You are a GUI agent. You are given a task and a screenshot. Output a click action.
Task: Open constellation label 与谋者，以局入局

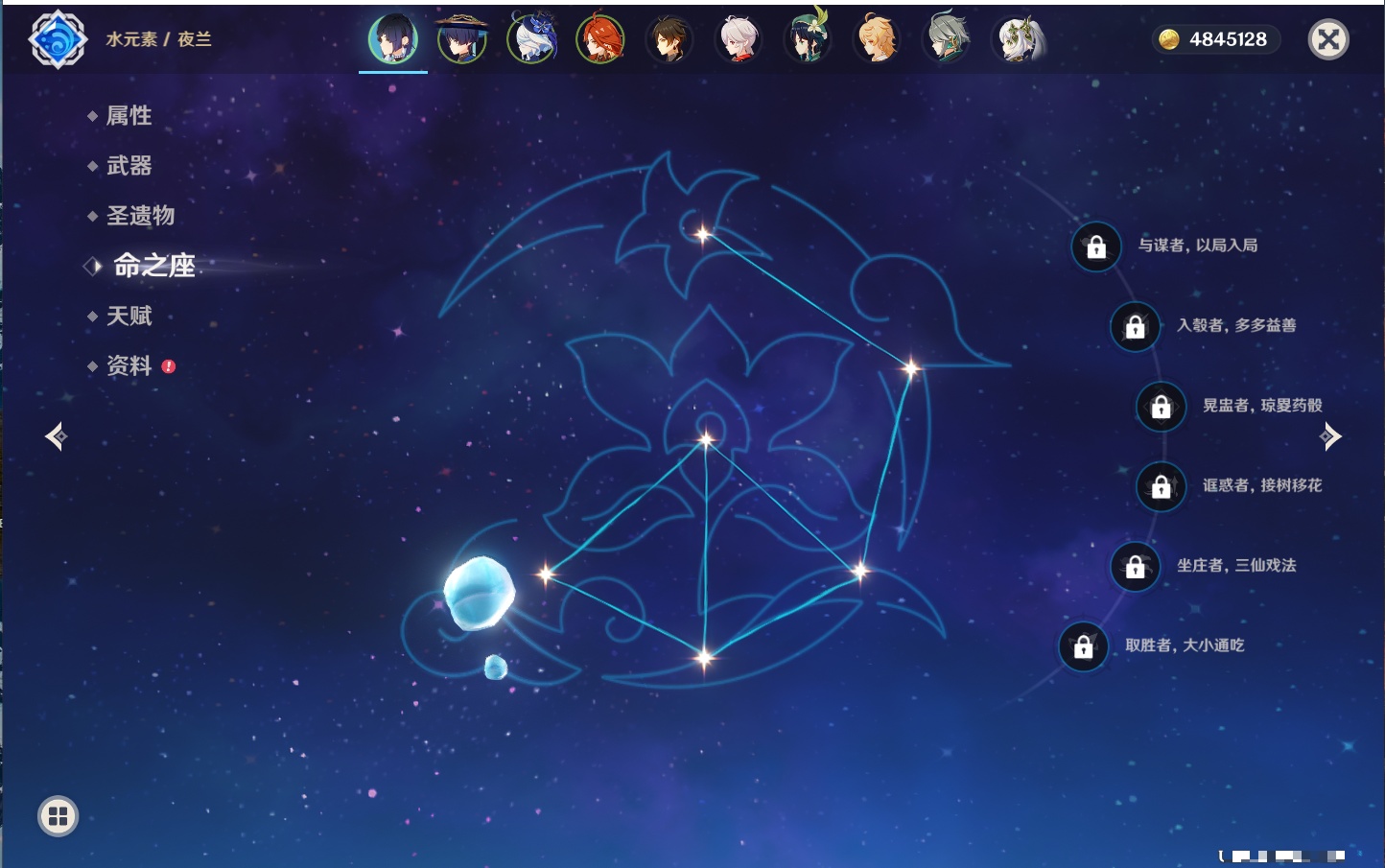(x=1198, y=246)
